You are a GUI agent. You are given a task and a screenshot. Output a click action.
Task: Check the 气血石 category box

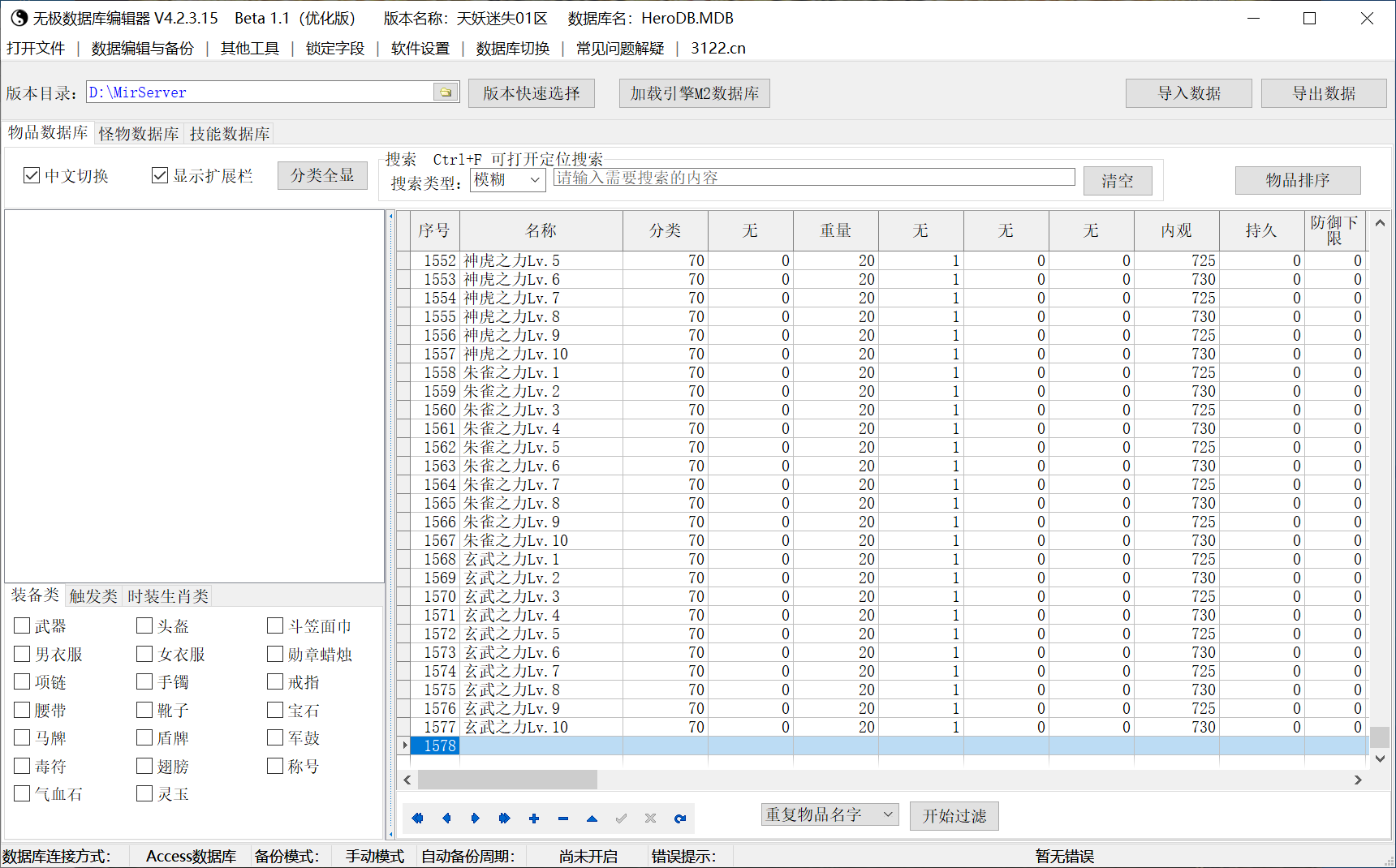point(22,793)
